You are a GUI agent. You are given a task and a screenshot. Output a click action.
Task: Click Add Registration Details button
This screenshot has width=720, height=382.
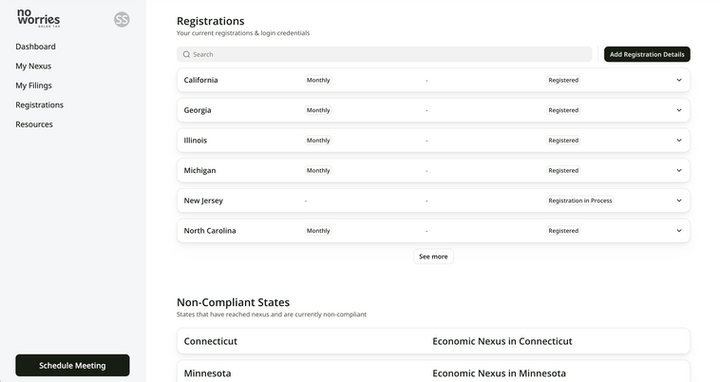click(647, 54)
